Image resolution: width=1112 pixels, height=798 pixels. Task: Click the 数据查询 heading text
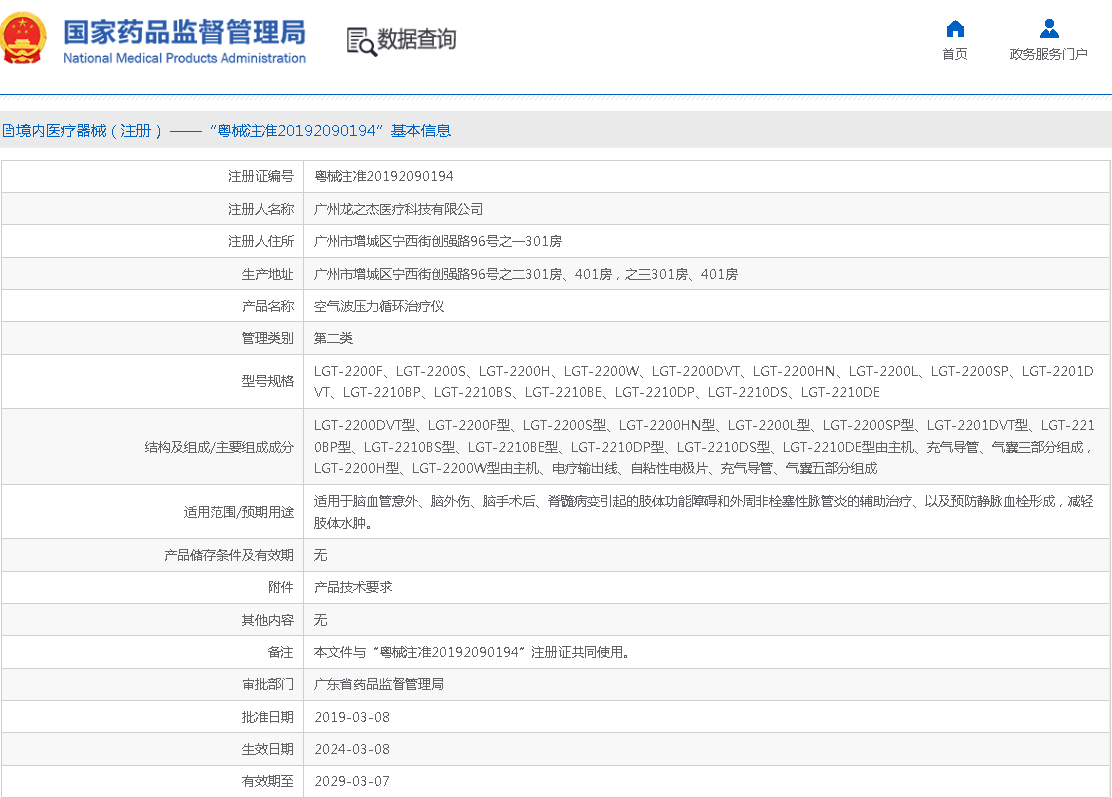pos(416,40)
